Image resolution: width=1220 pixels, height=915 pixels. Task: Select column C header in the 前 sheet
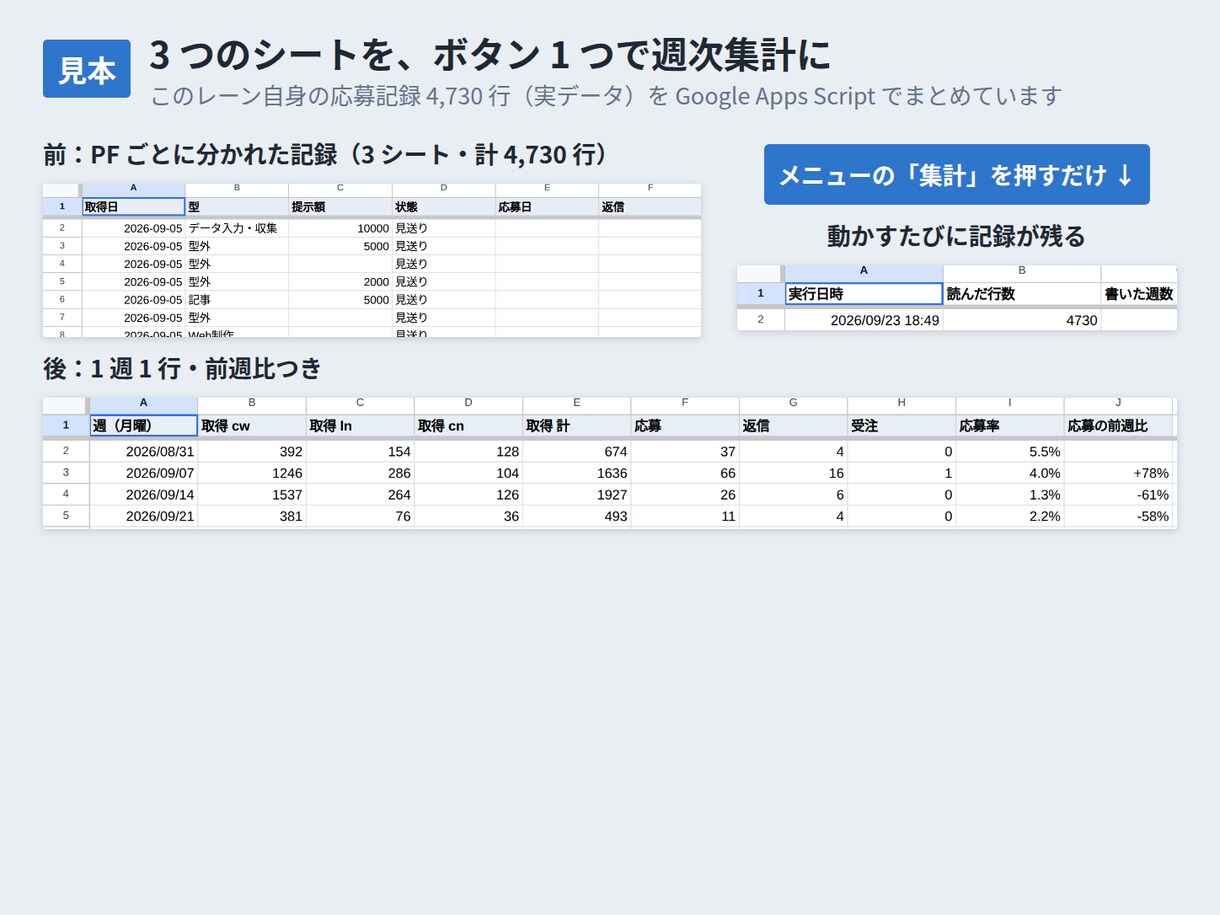pos(340,188)
